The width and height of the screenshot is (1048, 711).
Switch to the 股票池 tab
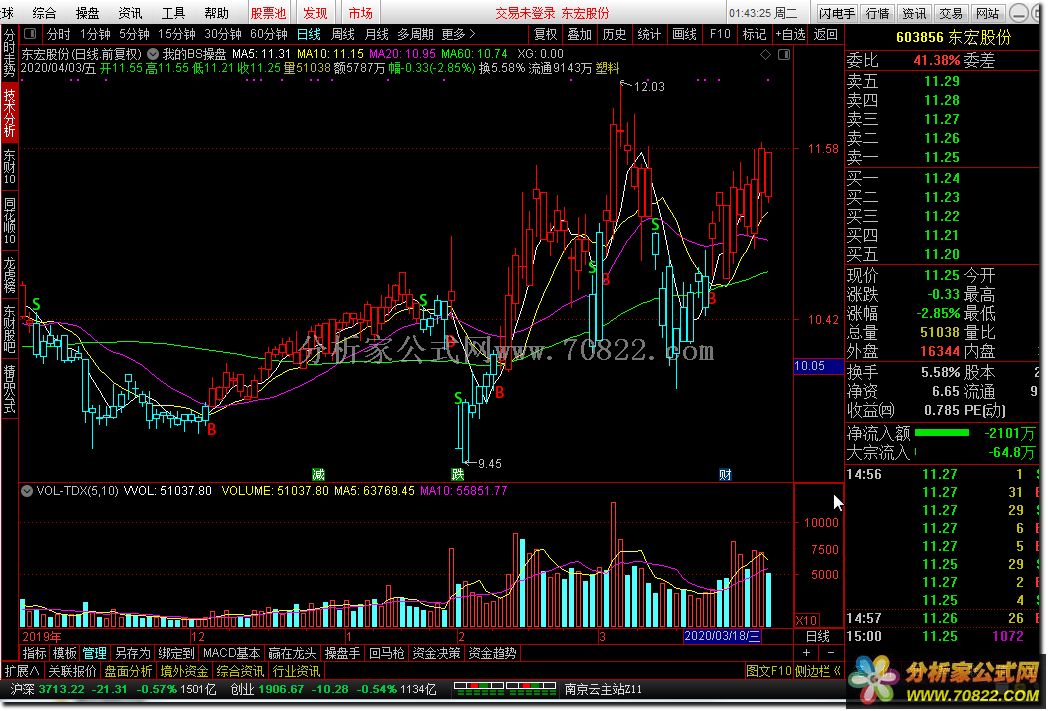coord(269,13)
